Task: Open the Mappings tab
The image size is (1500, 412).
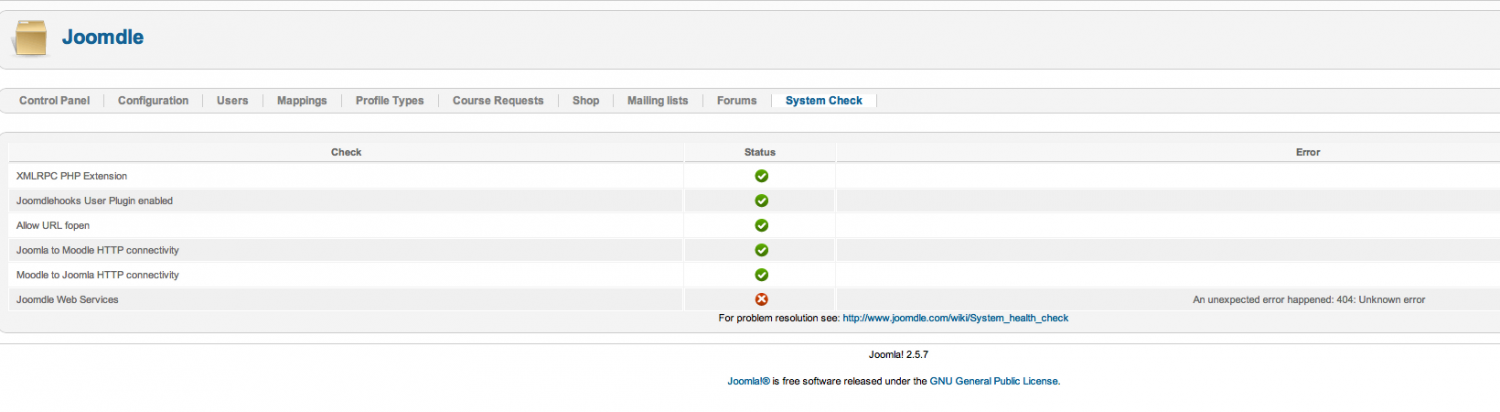Action: click(x=302, y=101)
